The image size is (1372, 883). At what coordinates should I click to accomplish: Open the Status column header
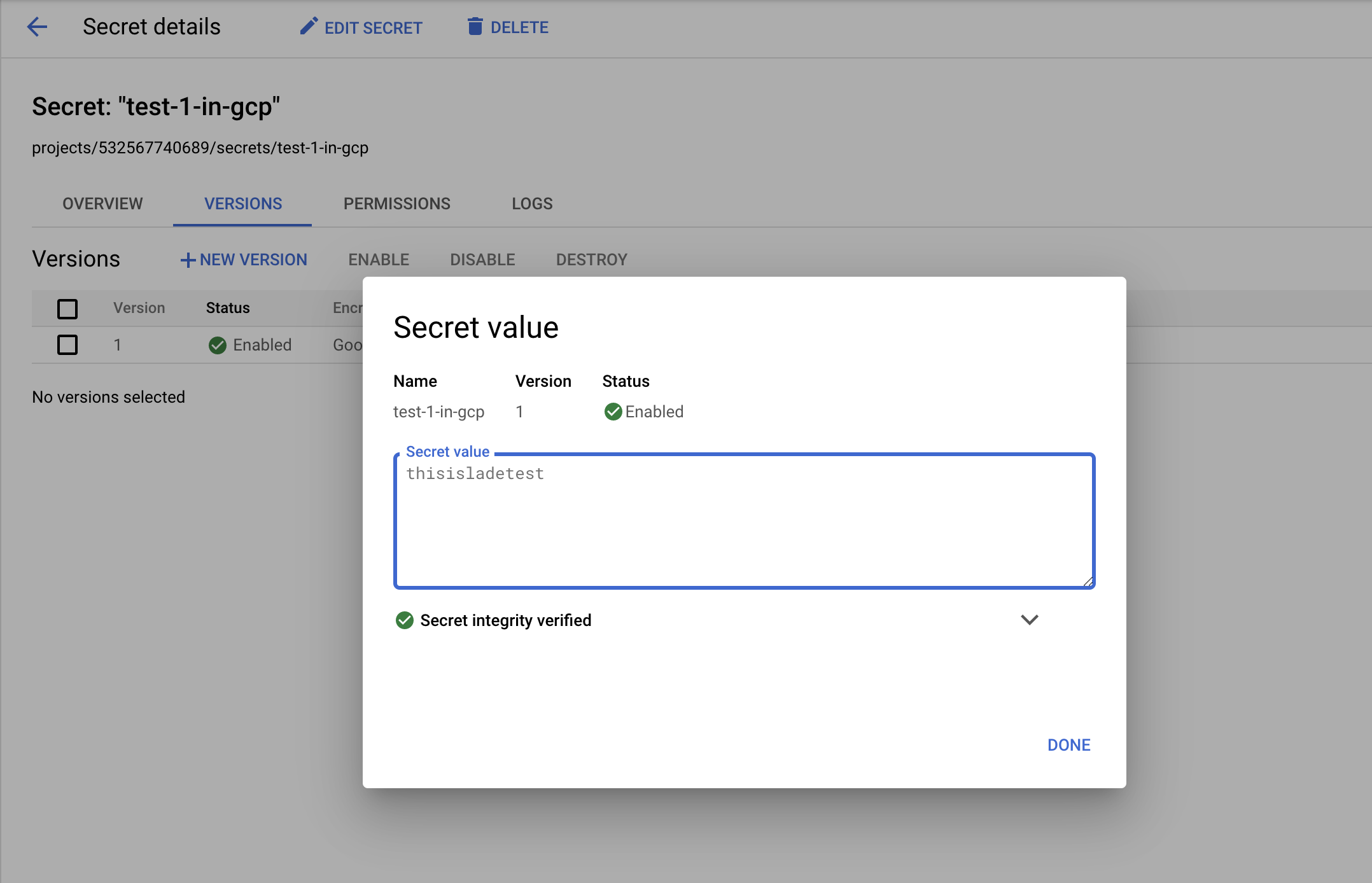pos(227,308)
